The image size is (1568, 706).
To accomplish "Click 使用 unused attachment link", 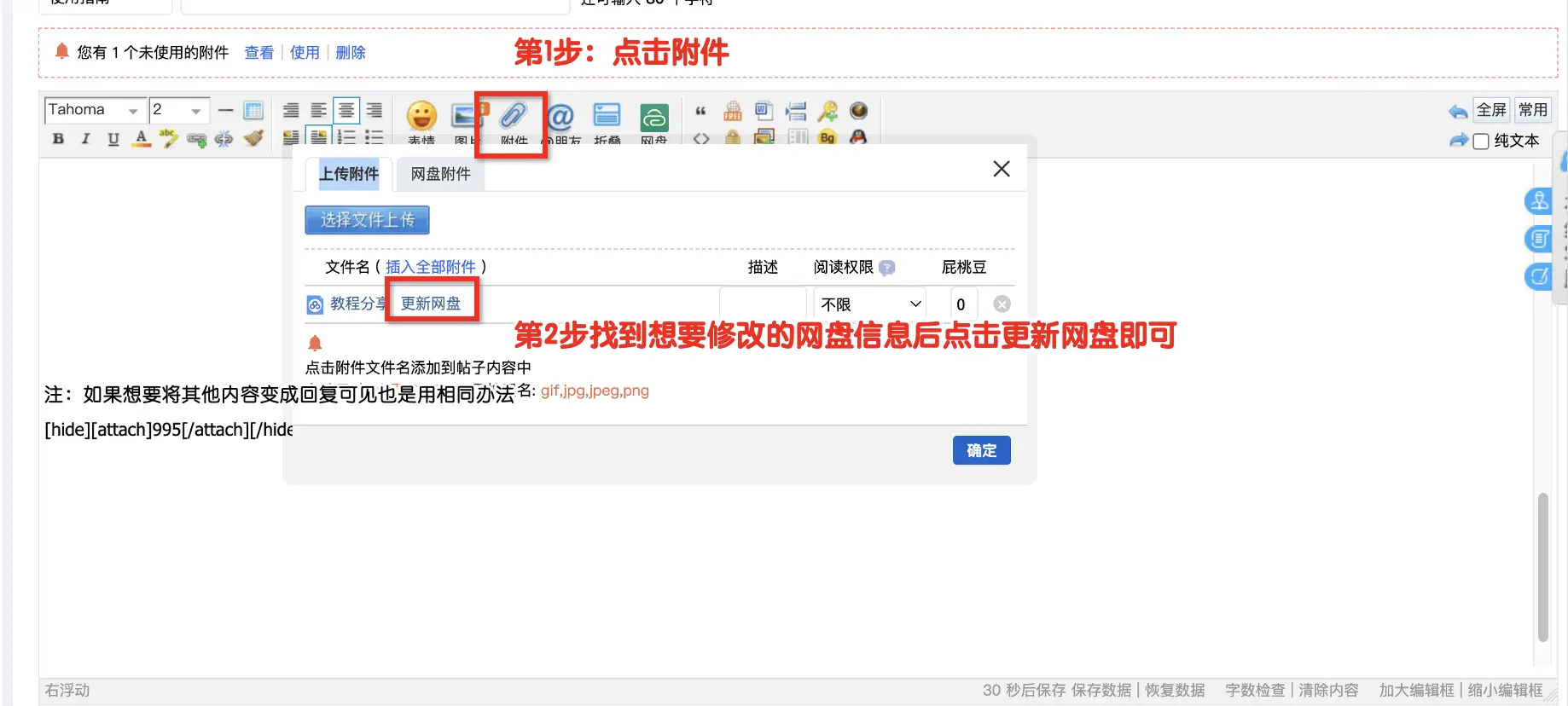I will point(305,53).
